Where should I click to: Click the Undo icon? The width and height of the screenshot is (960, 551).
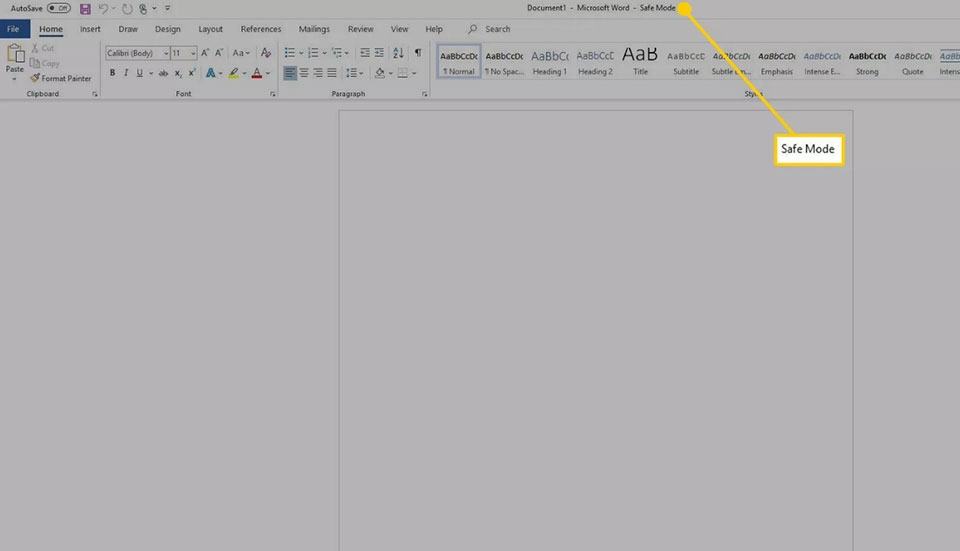[103, 9]
